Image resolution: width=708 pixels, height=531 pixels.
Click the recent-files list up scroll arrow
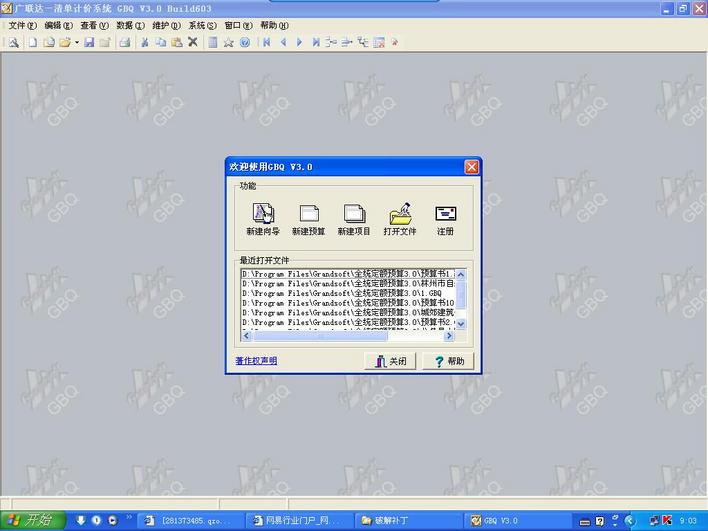(x=461, y=275)
